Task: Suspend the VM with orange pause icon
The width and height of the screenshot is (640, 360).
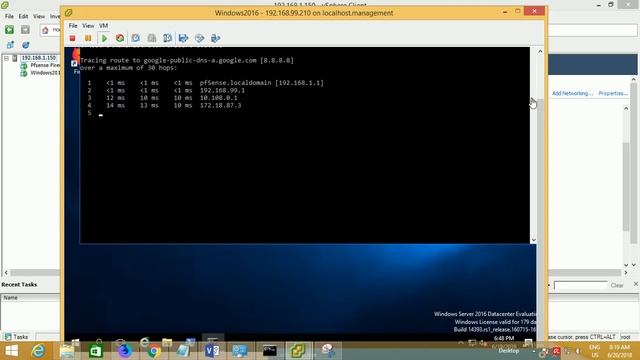Action: pyautogui.click(x=88, y=38)
